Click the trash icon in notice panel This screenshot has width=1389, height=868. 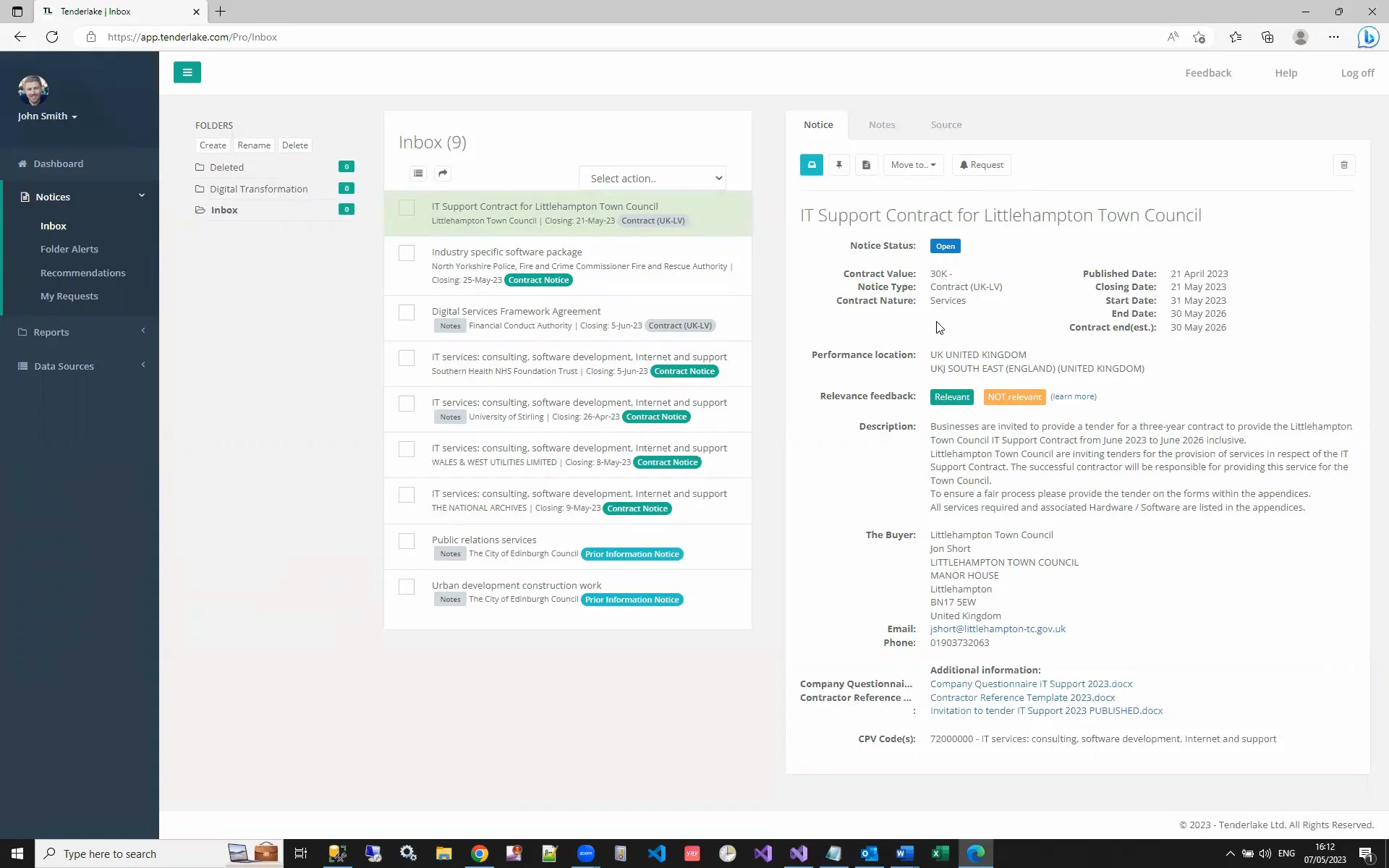pyautogui.click(x=1343, y=165)
